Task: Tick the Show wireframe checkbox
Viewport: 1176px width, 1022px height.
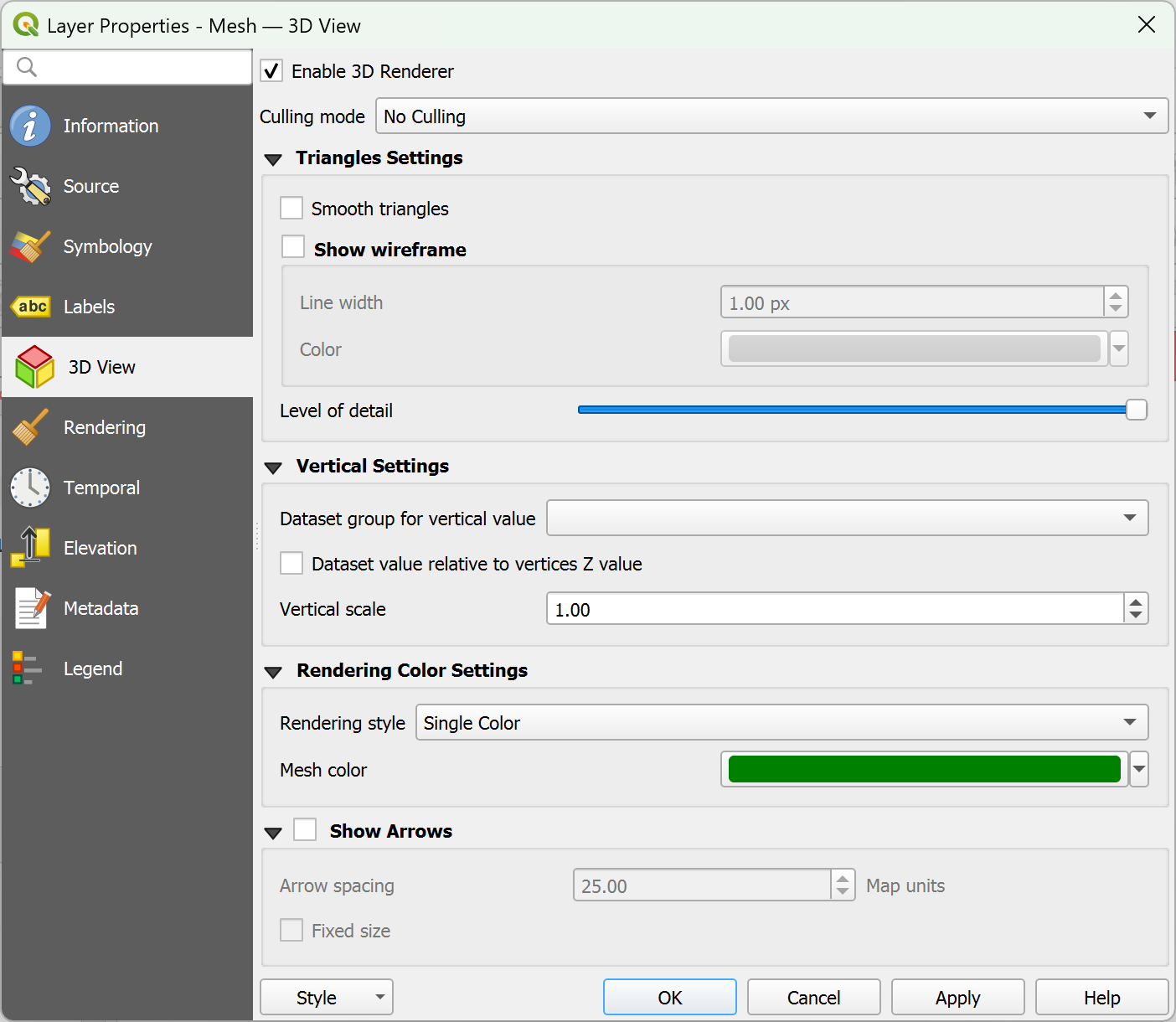Action: (x=293, y=247)
